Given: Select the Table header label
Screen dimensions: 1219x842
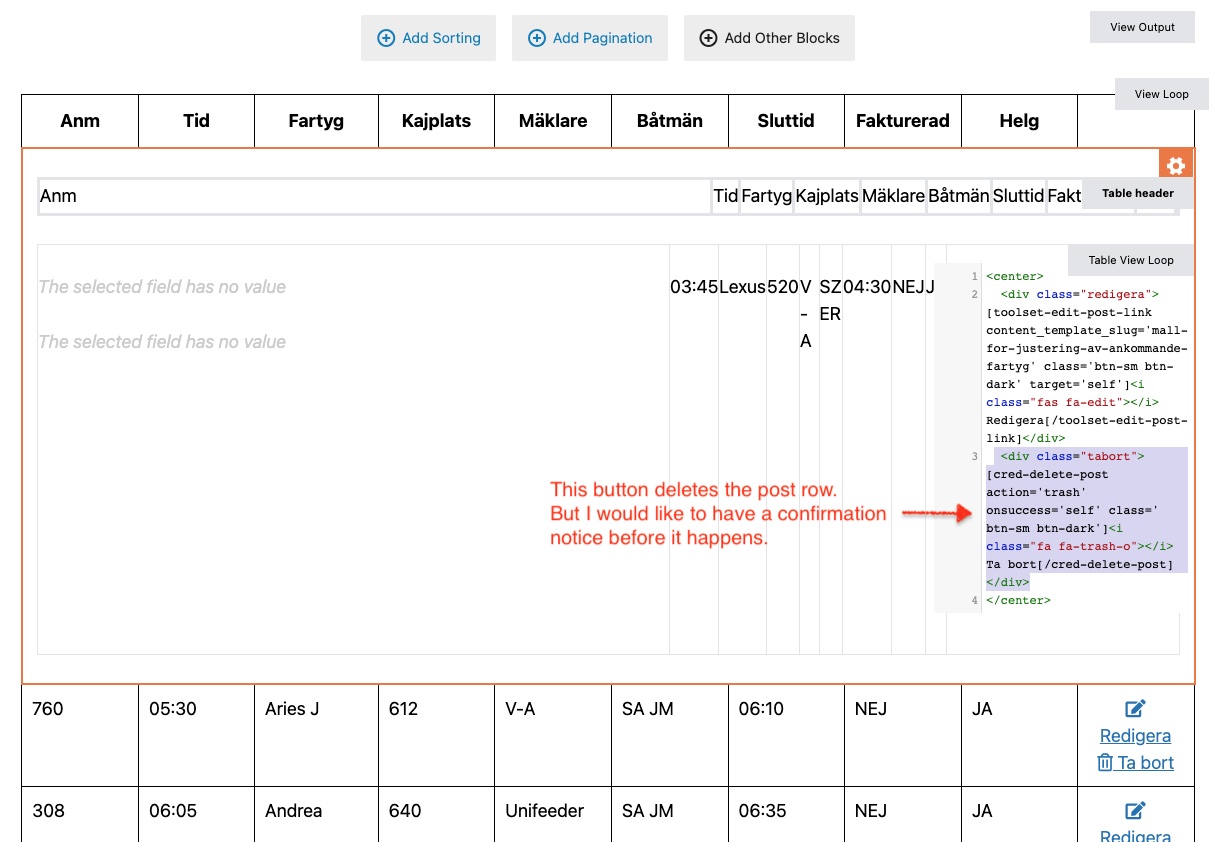Looking at the screenshot, I should pyautogui.click(x=1138, y=193).
